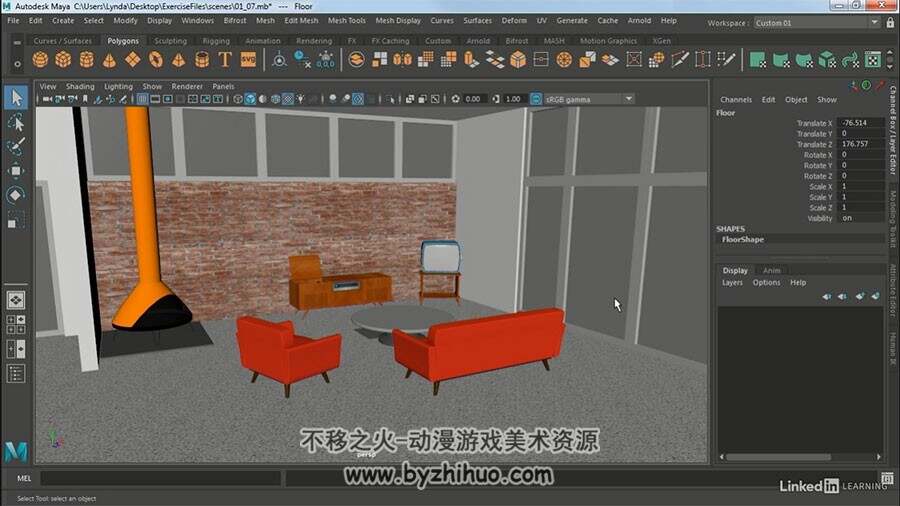Image resolution: width=900 pixels, height=506 pixels.
Task: Click the Translate X value field
Action: (861, 123)
